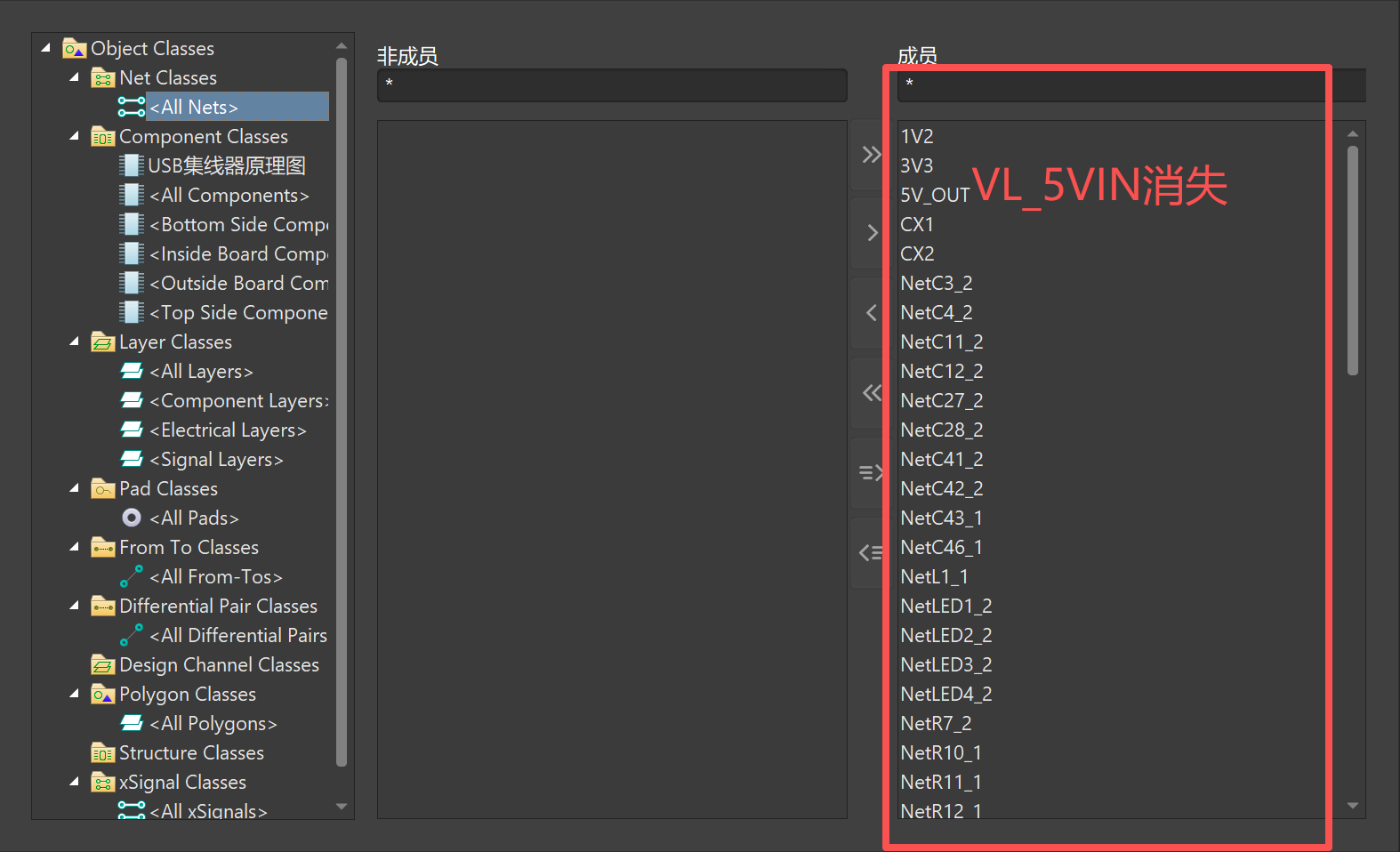
Task: Click the Design Channel Classes folder icon
Action: [103, 664]
